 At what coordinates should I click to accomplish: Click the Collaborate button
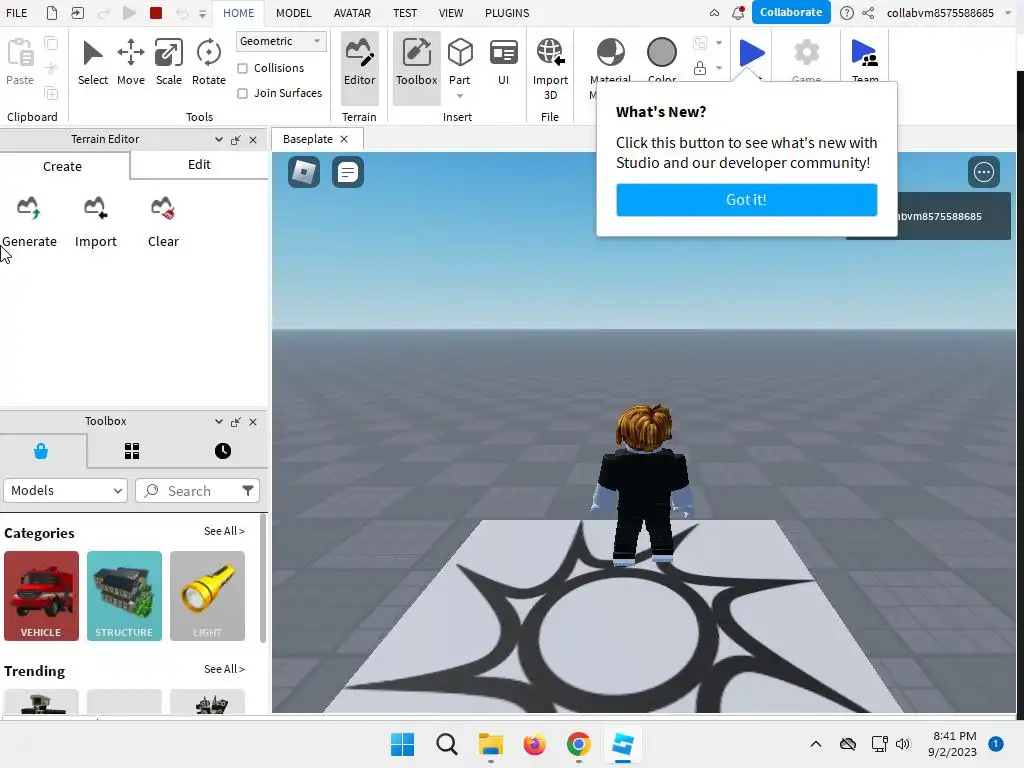point(791,12)
